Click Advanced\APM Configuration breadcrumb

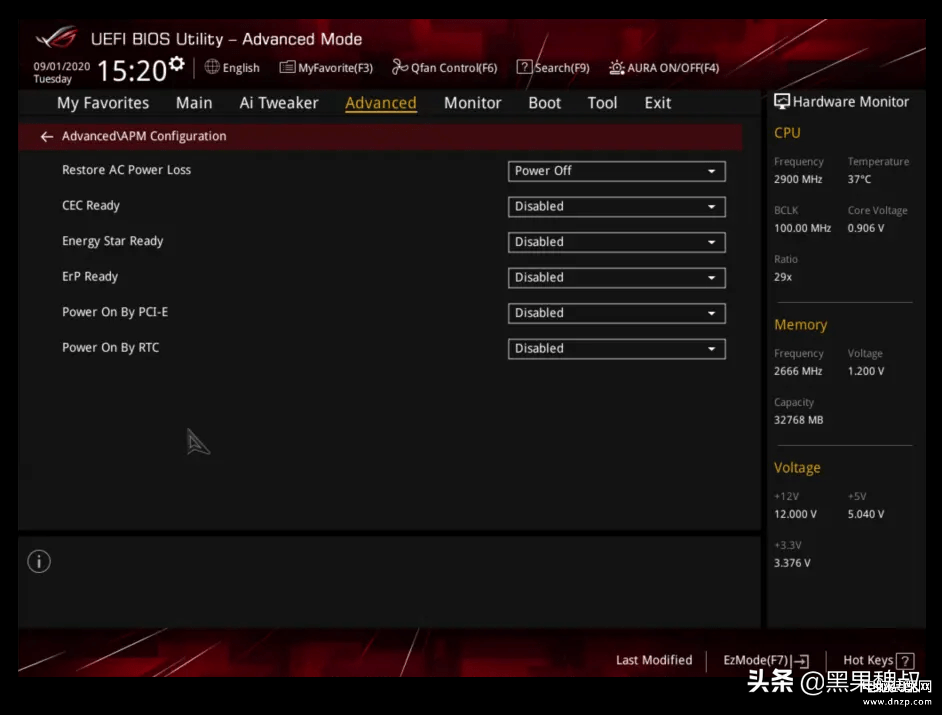click(x=144, y=136)
